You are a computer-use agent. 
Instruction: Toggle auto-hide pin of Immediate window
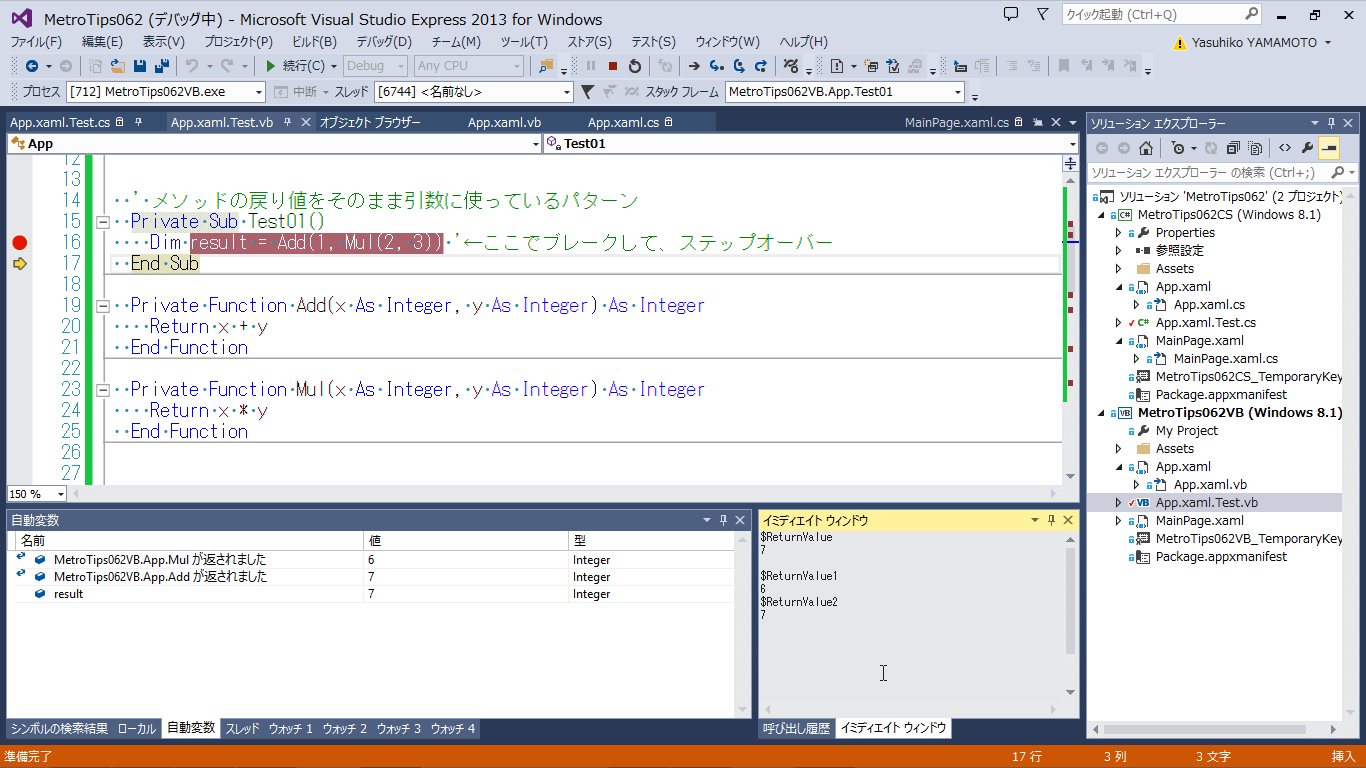pos(1052,520)
